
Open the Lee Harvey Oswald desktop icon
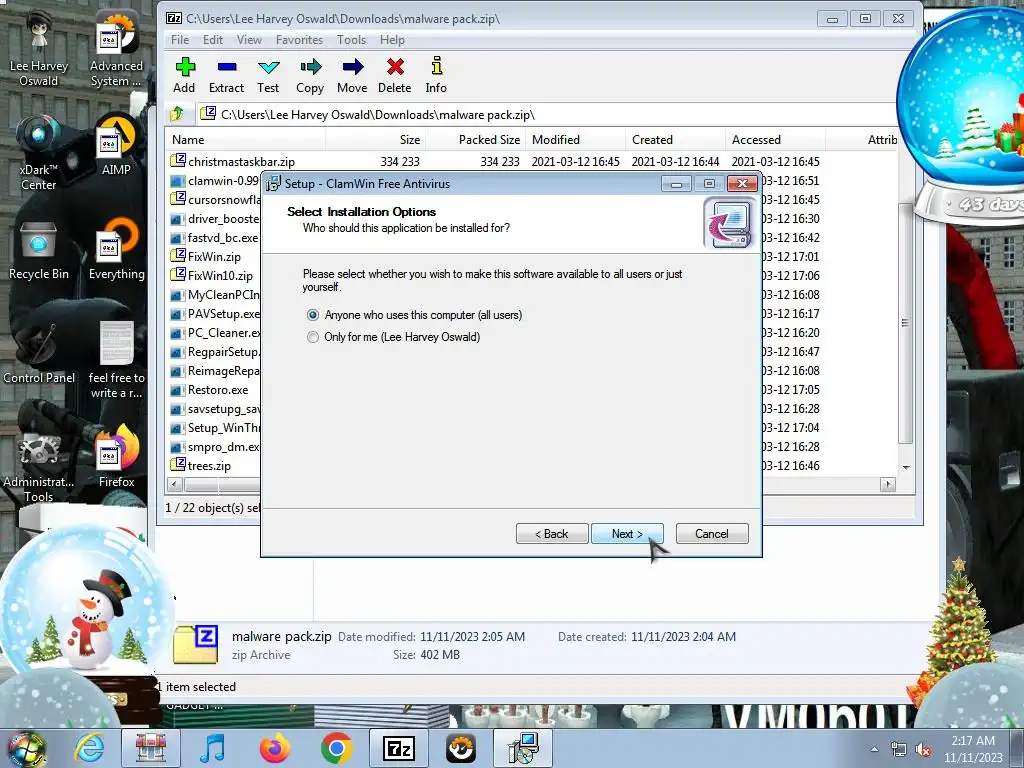(x=39, y=49)
